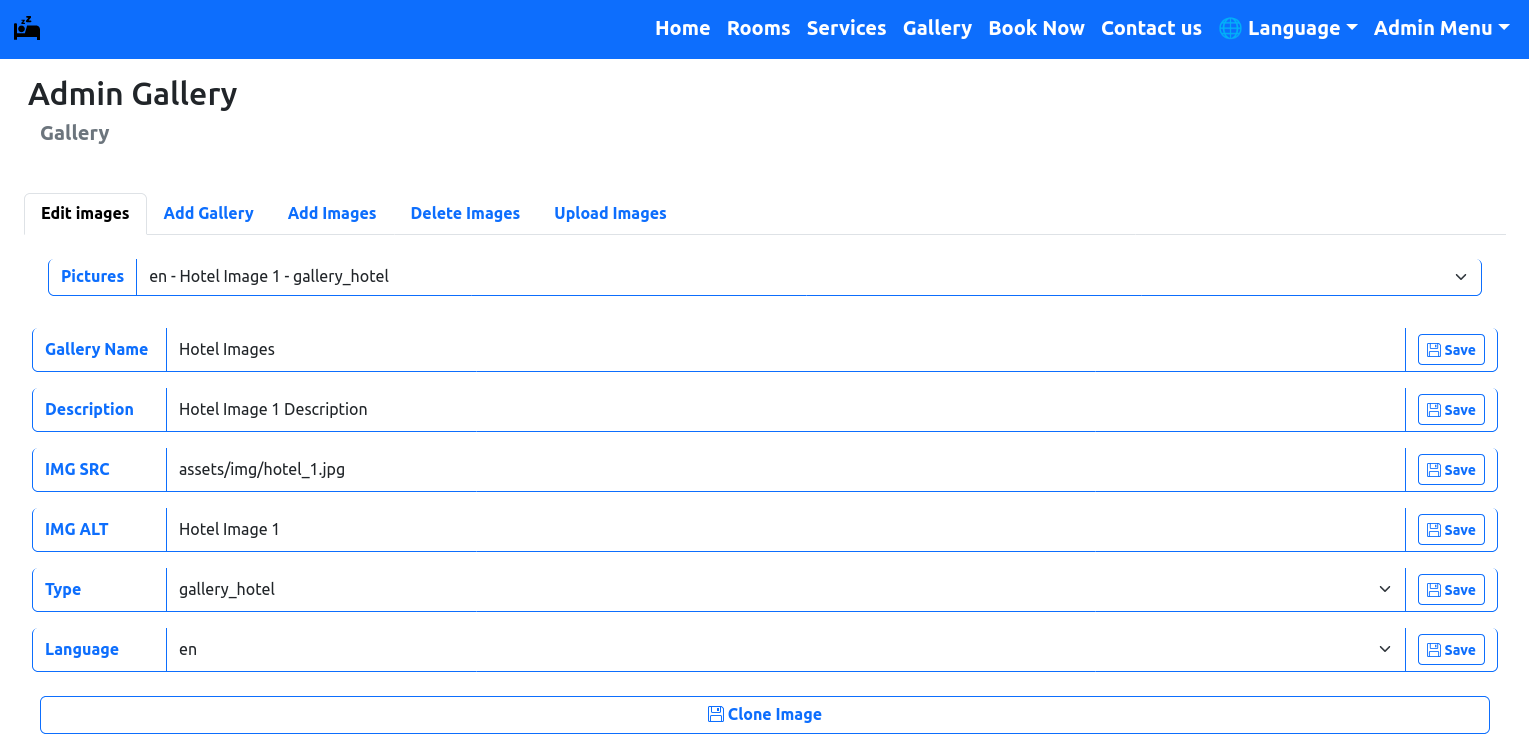Switch to the Edit images tab
This screenshot has width=1529, height=755.
coord(85,214)
